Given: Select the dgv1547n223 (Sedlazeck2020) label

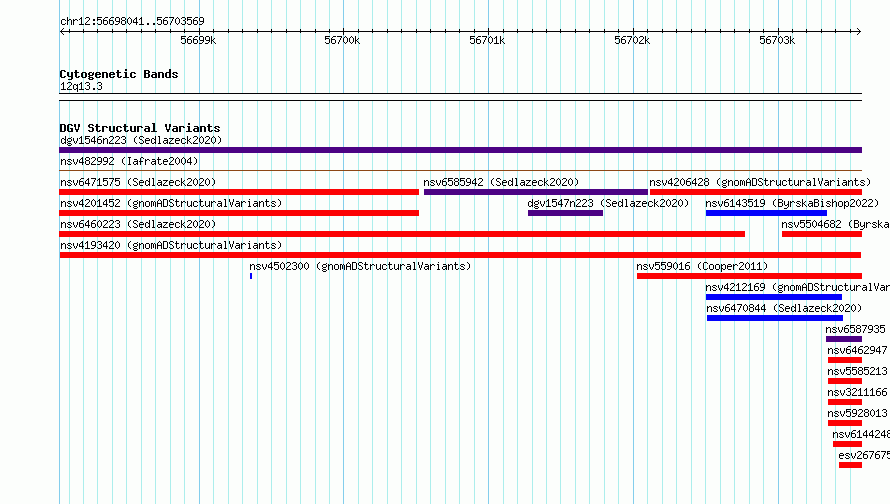Looking at the screenshot, I should (608, 203).
